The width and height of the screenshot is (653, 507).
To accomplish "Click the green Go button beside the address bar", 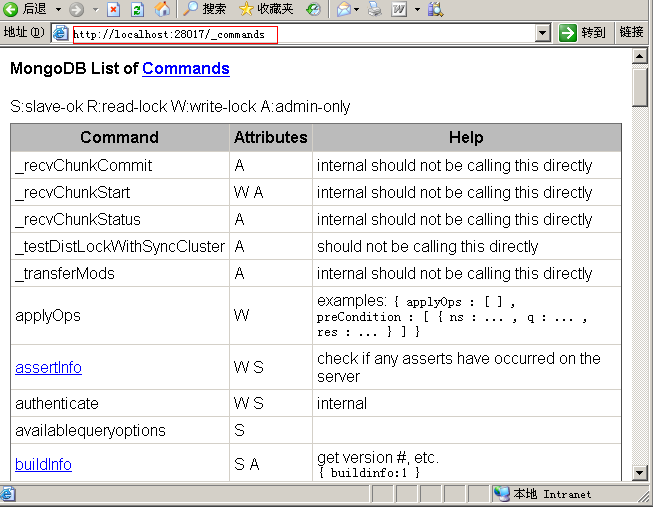I will tap(568, 33).
